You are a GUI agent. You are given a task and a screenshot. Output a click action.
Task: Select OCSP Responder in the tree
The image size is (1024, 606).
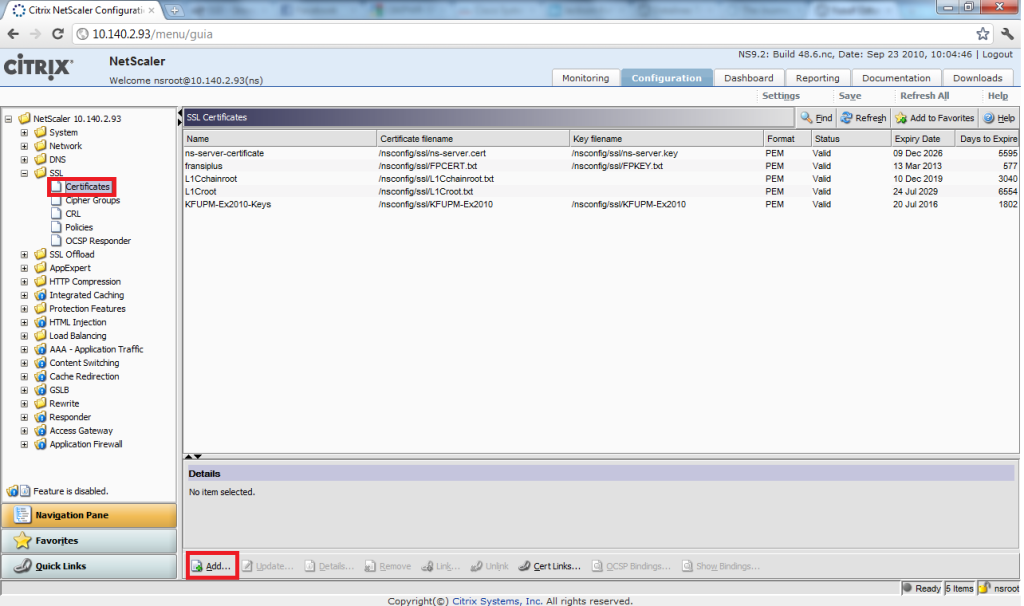[x=97, y=241]
